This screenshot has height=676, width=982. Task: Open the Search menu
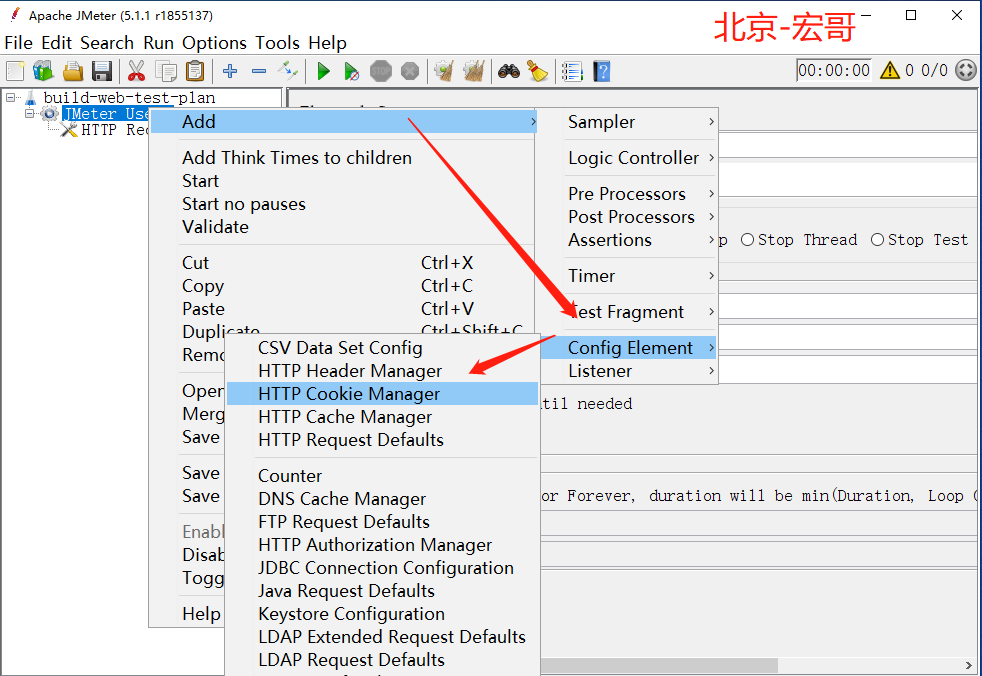[107, 43]
